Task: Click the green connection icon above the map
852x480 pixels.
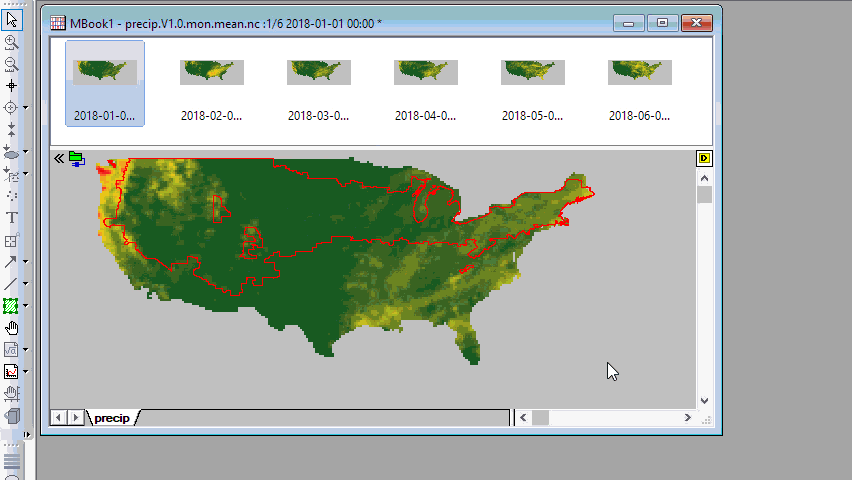Action: click(x=77, y=159)
